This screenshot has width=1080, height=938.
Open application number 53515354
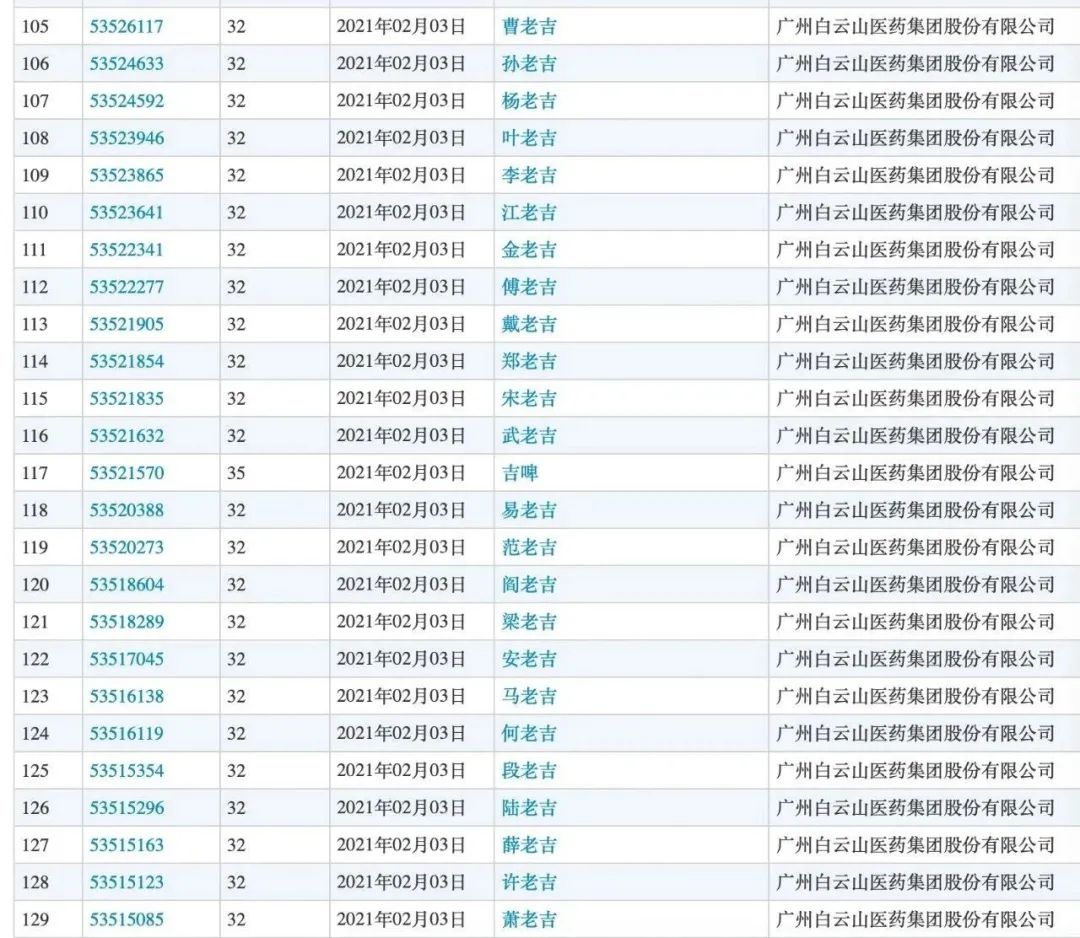click(127, 771)
